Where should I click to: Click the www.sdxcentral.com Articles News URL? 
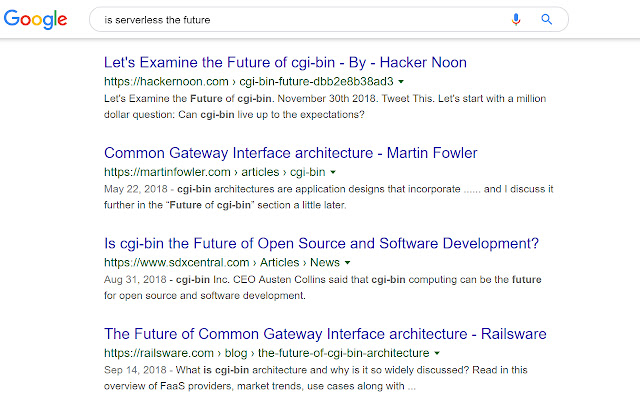tap(222, 262)
